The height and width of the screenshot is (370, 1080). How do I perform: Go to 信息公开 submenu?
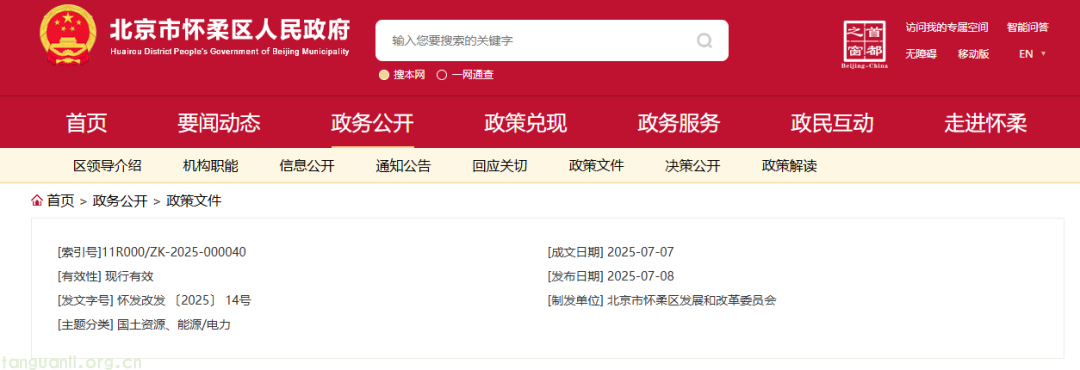click(307, 165)
